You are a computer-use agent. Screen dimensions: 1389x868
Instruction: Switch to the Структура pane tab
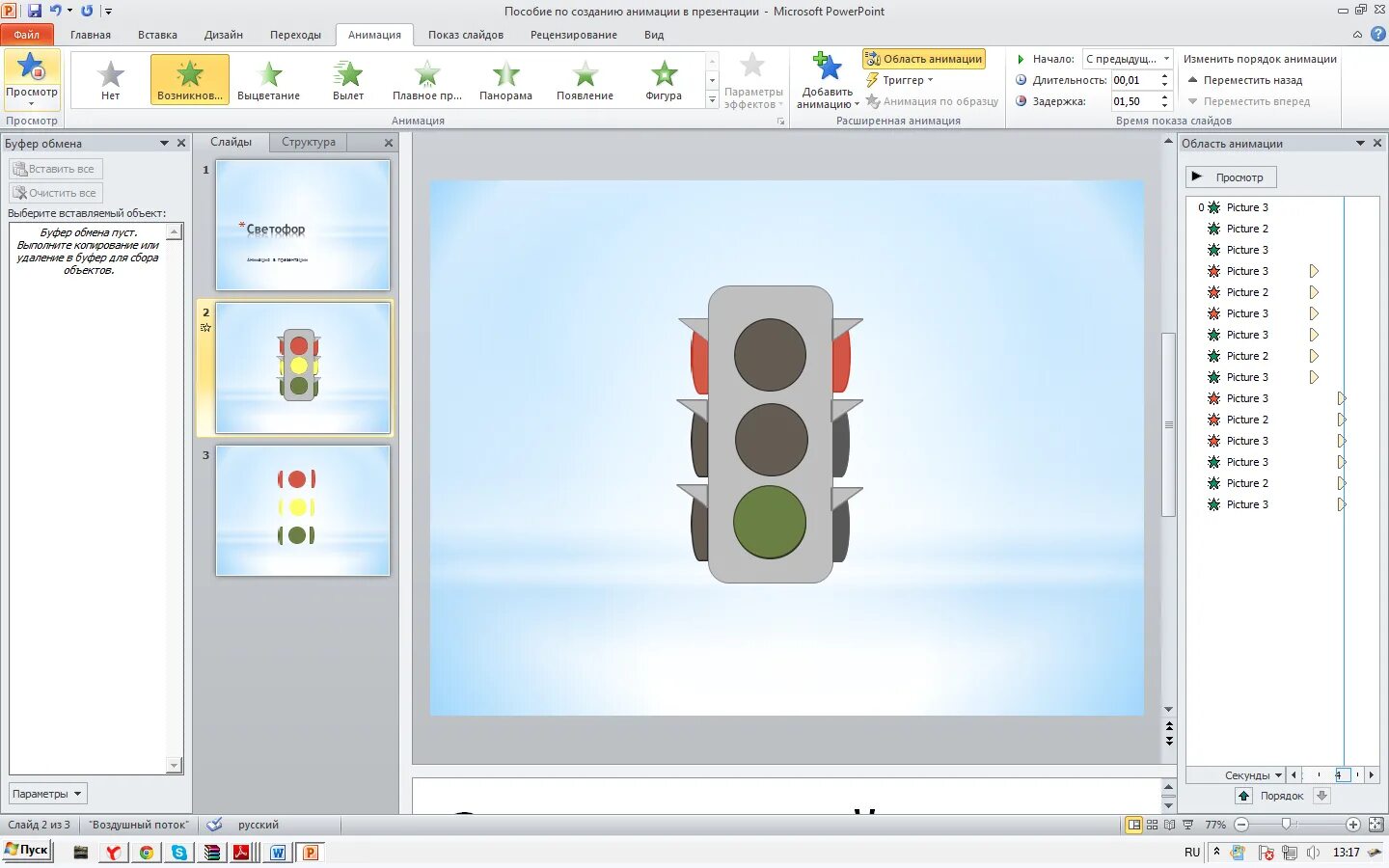[309, 142]
